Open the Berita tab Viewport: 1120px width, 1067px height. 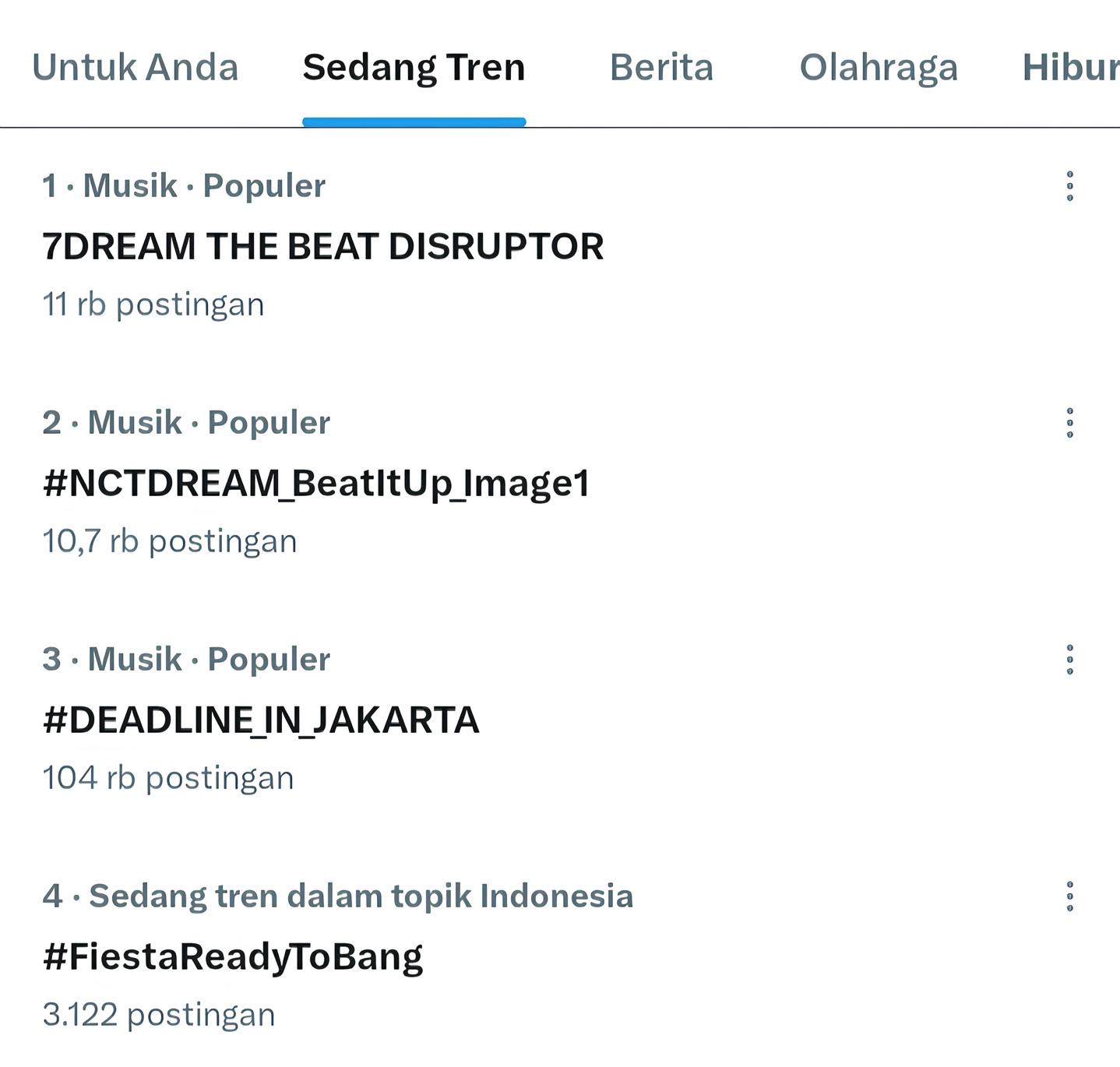coord(661,68)
